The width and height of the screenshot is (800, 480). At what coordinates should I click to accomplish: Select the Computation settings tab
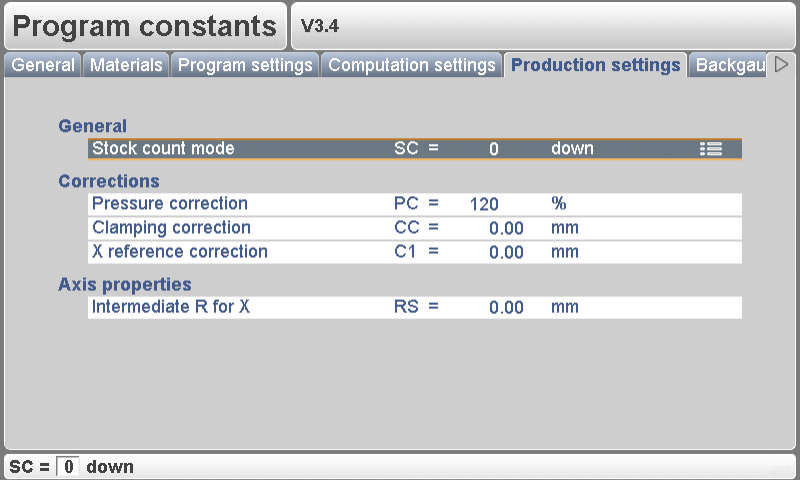[412, 65]
